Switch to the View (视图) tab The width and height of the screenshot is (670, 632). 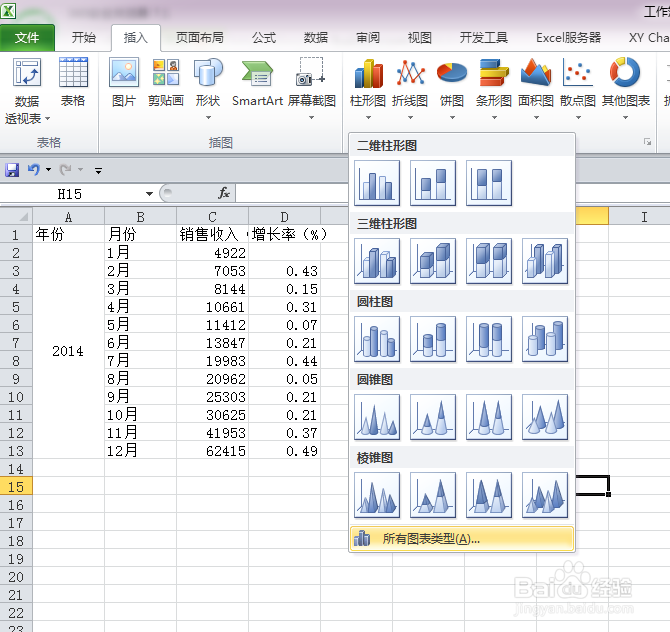pyautogui.click(x=420, y=38)
